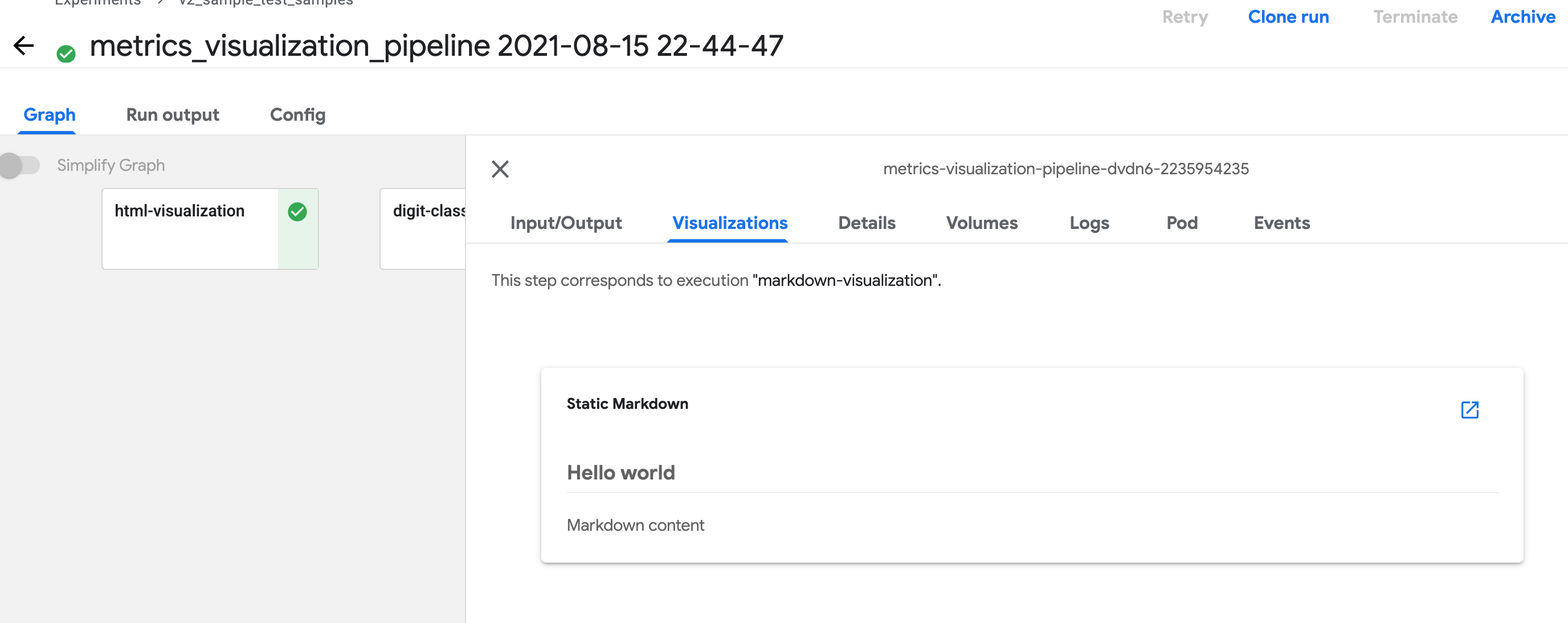The image size is (1568, 623).
Task: Click the html-visualization node success checkmark
Action: [x=297, y=212]
